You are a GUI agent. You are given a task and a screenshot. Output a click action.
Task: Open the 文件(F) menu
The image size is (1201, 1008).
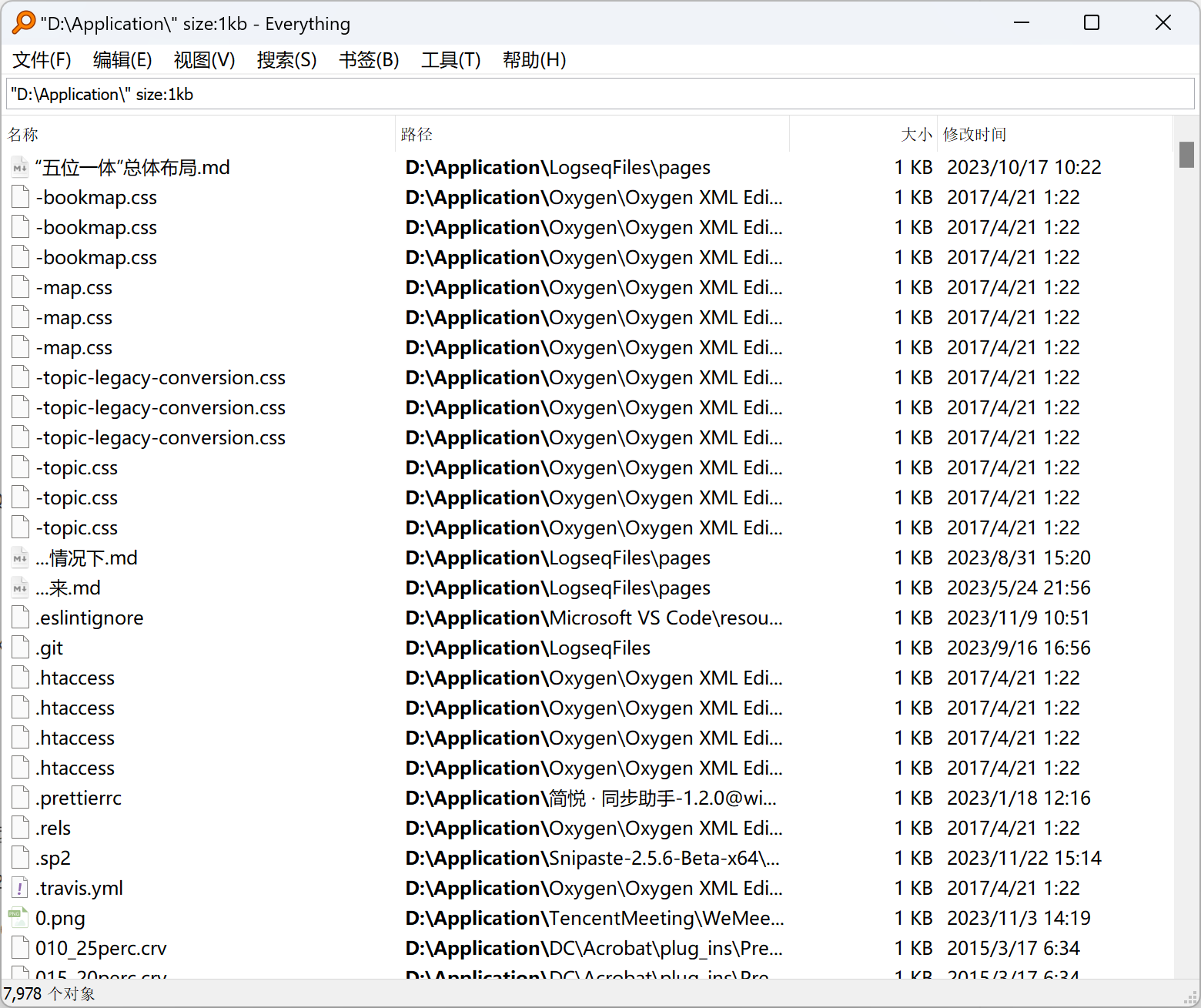42,60
